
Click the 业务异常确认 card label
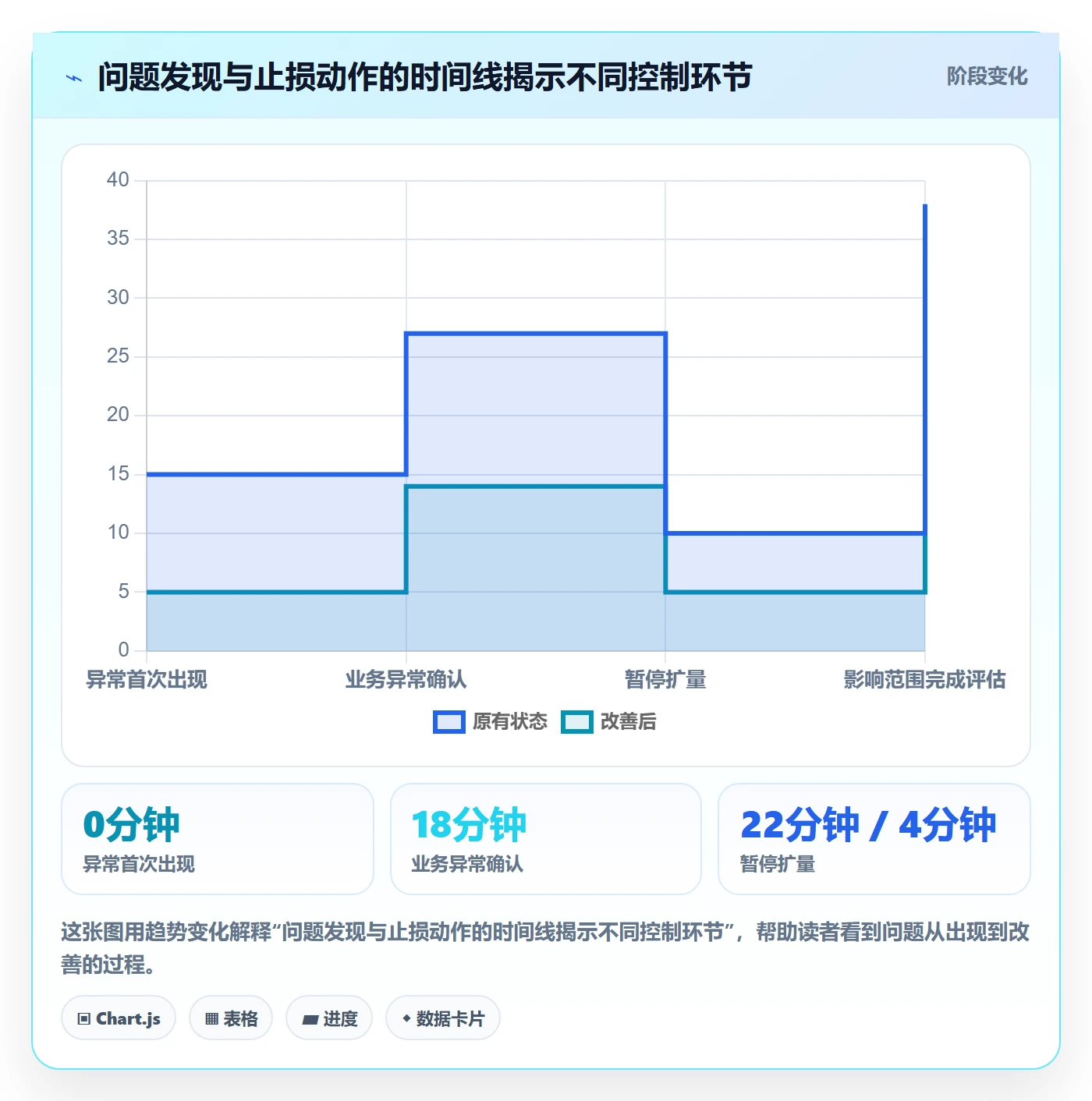tap(467, 865)
